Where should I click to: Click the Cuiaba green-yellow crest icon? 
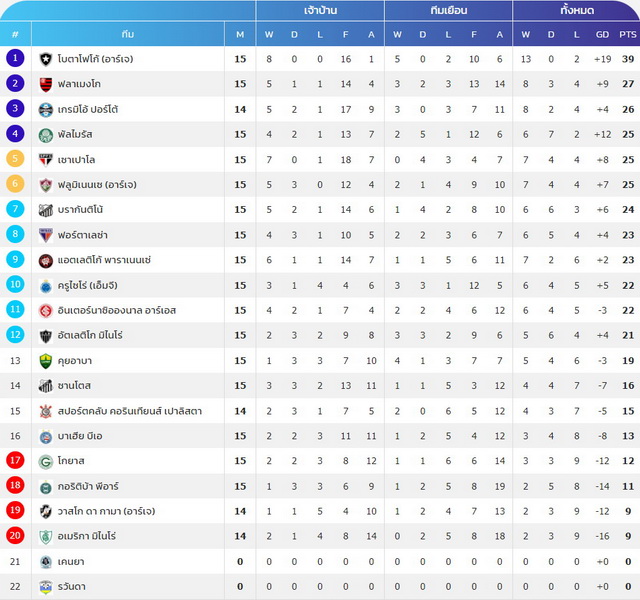click(46, 361)
